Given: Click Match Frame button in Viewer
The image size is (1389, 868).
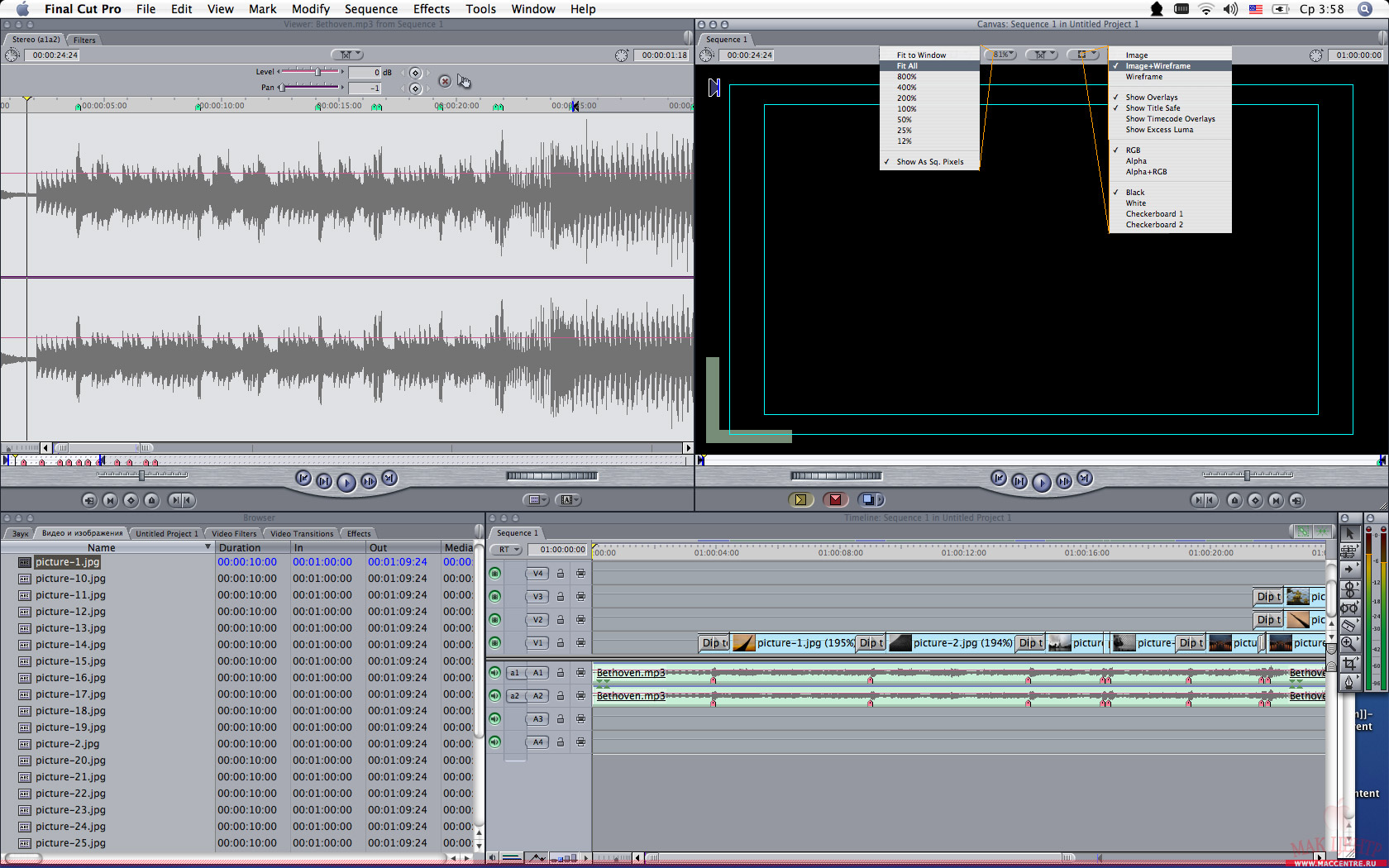Looking at the screenshot, I should click(89, 500).
